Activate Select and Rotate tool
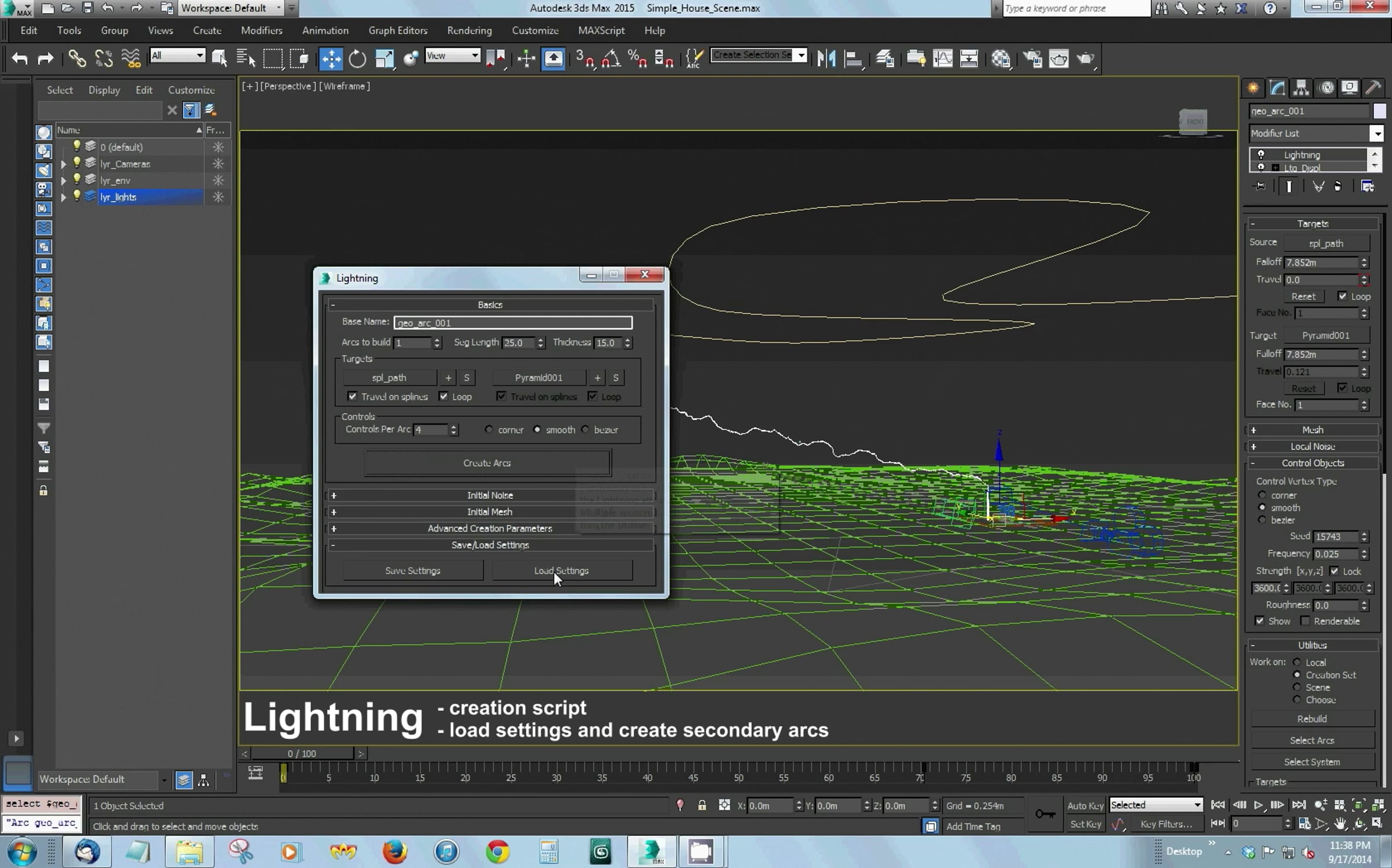 [x=357, y=59]
